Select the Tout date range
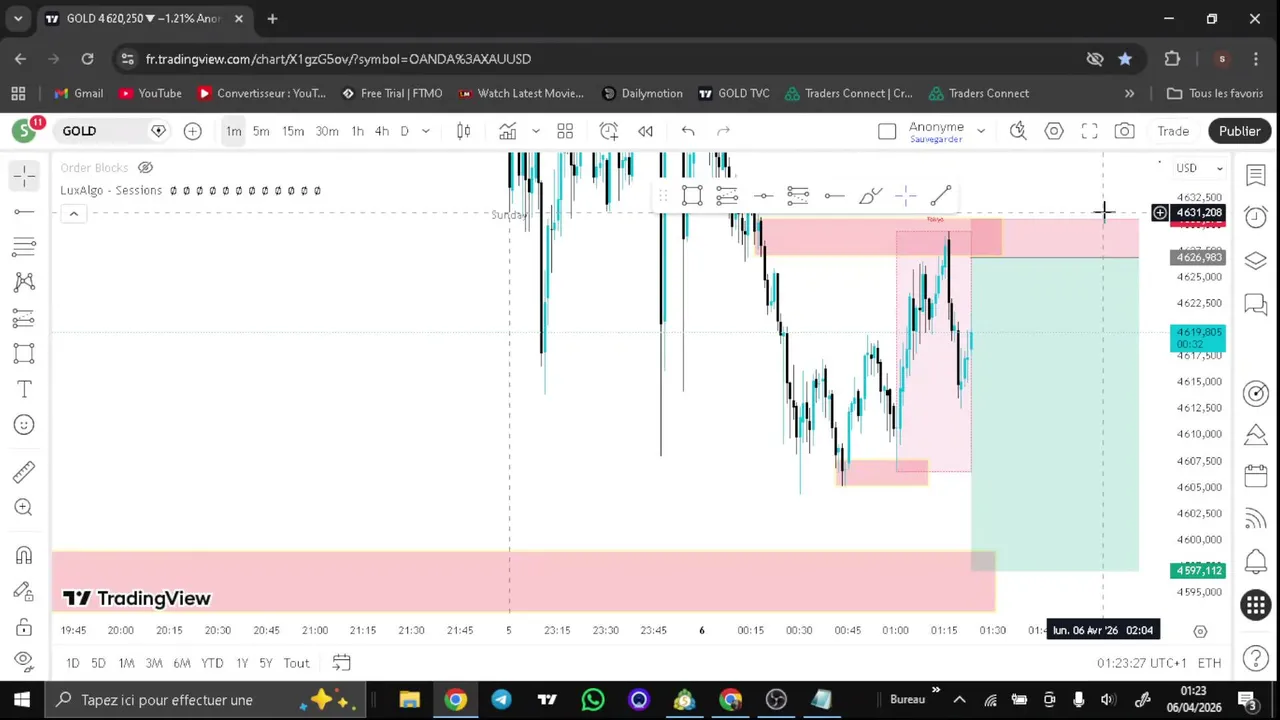 pos(296,663)
